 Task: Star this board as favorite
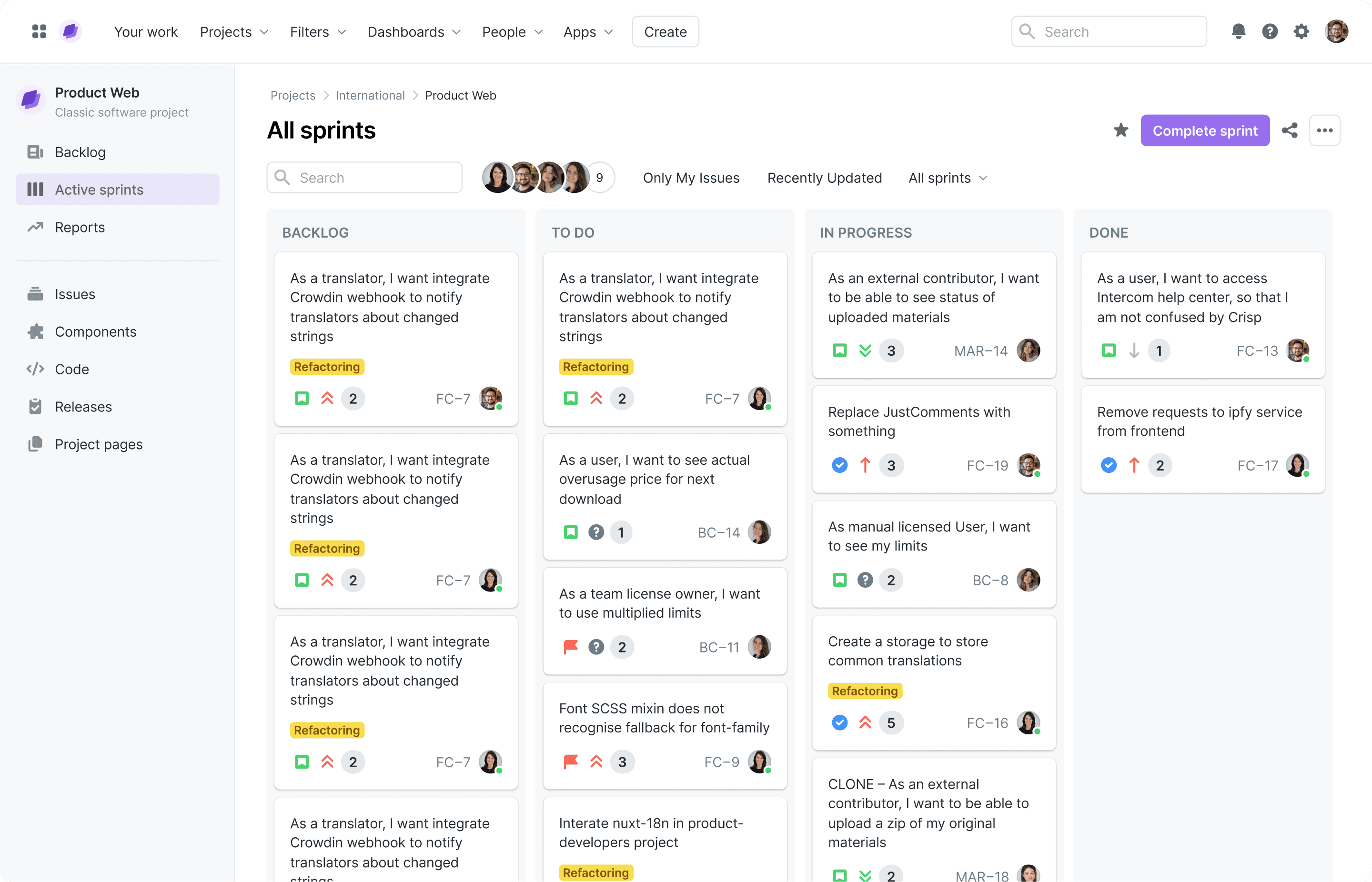pyautogui.click(x=1120, y=130)
